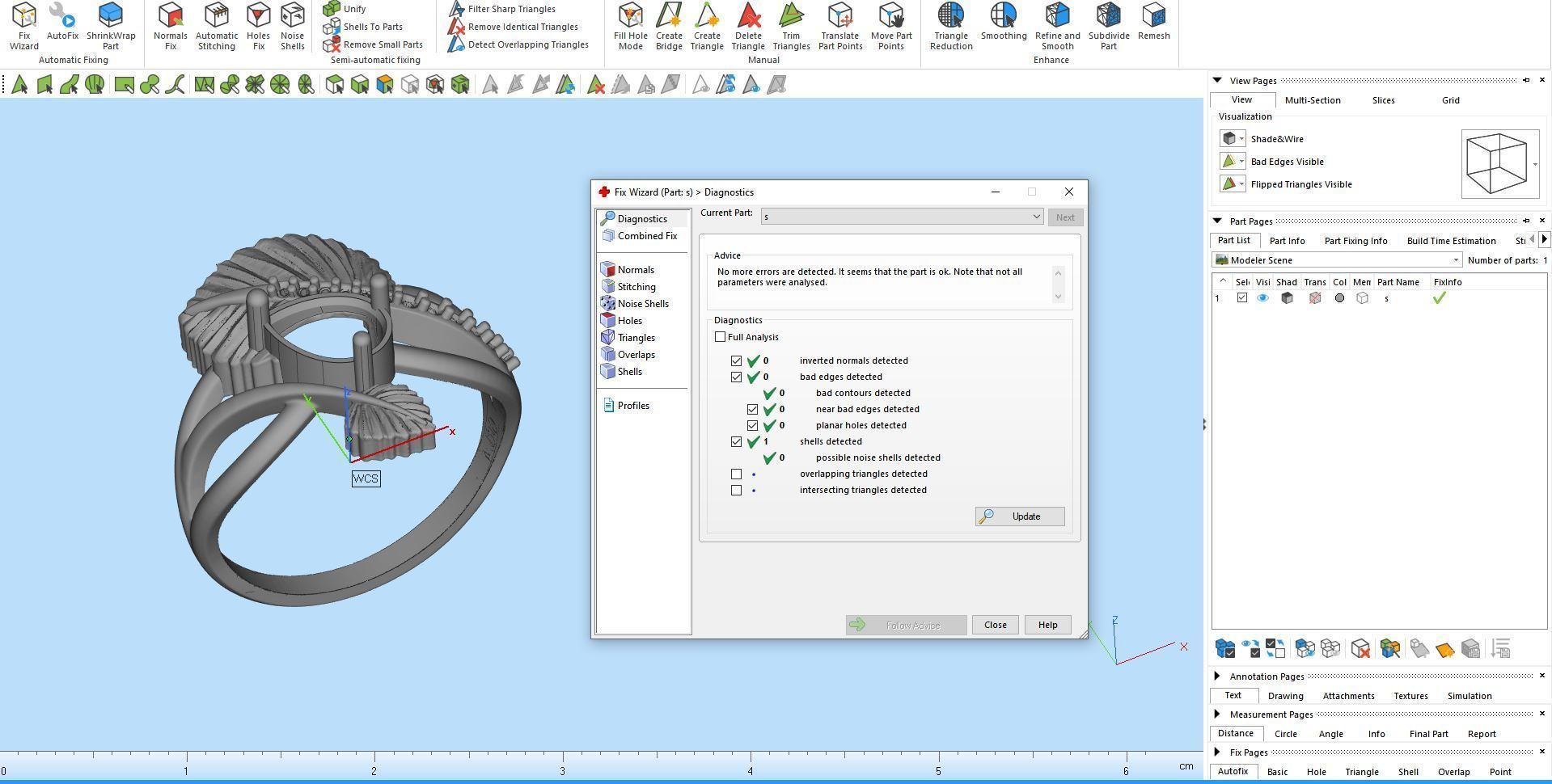Switch to the Multi-Section tab
The width and height of the screenshot is (1552, 784).
pos(1313,100)
